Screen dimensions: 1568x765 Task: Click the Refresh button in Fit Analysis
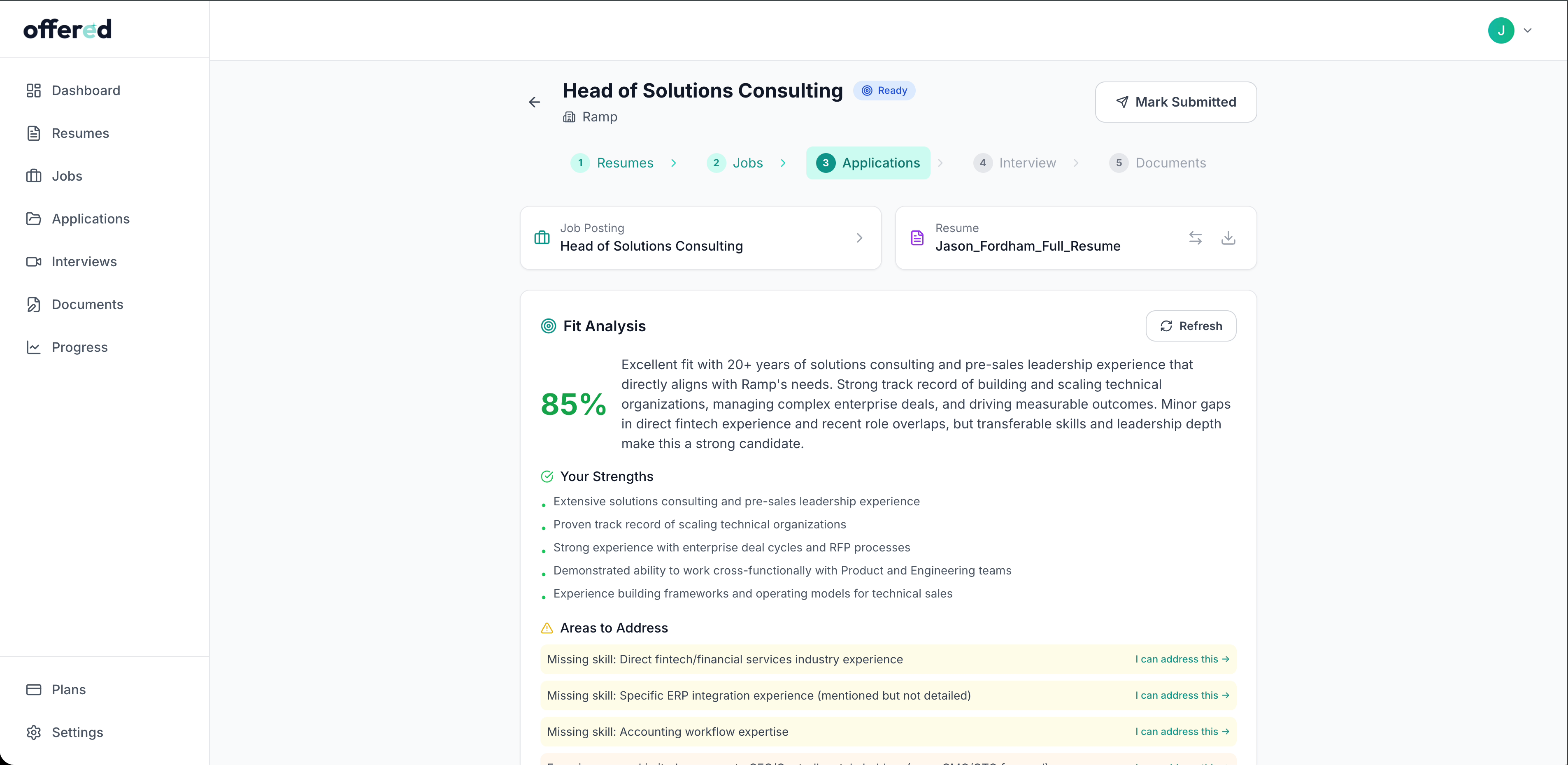(x=1191, y=326)
